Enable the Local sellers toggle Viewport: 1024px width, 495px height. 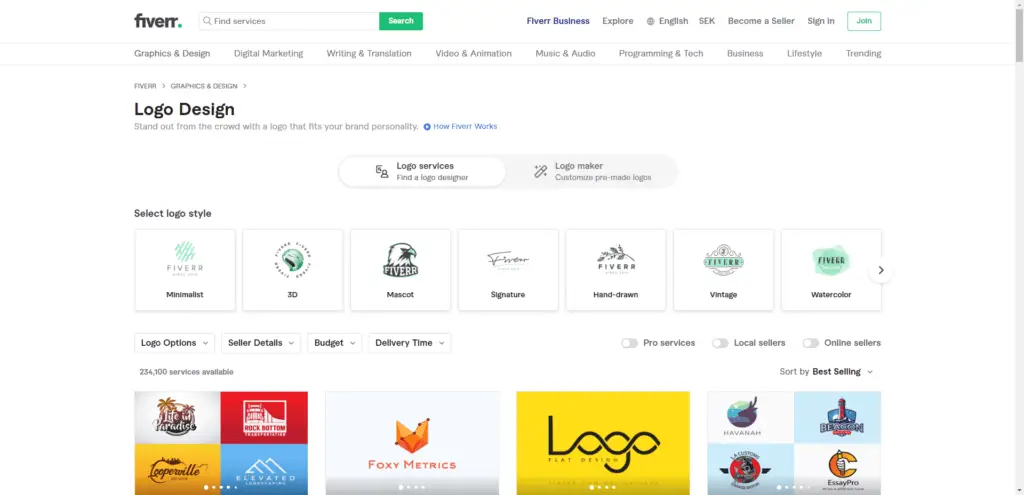pos(720,343)
